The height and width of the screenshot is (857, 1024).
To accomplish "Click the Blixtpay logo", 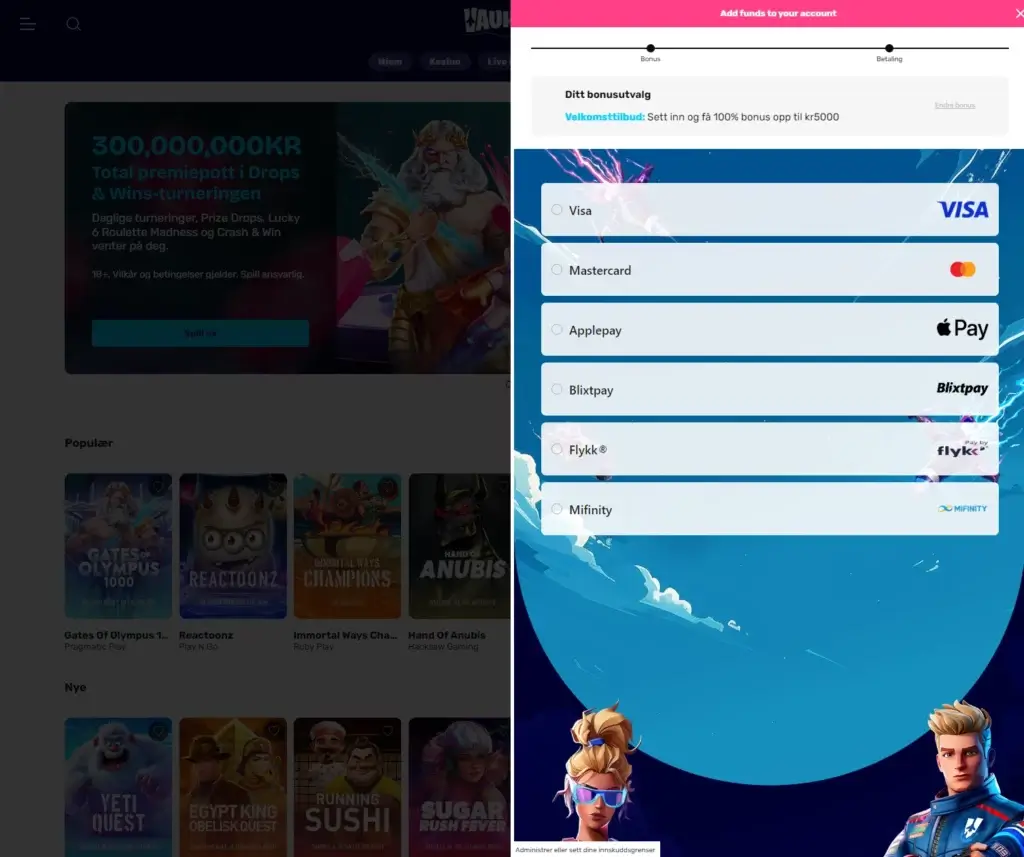I will 962,388.
